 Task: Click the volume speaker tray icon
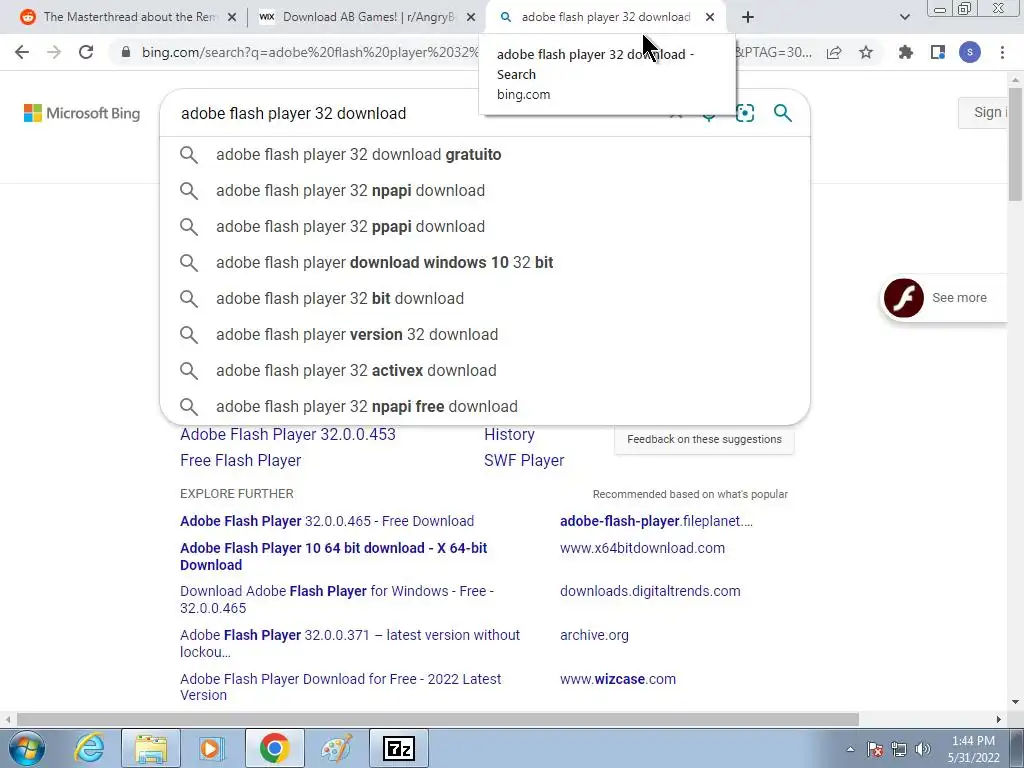tap(923, 749)
